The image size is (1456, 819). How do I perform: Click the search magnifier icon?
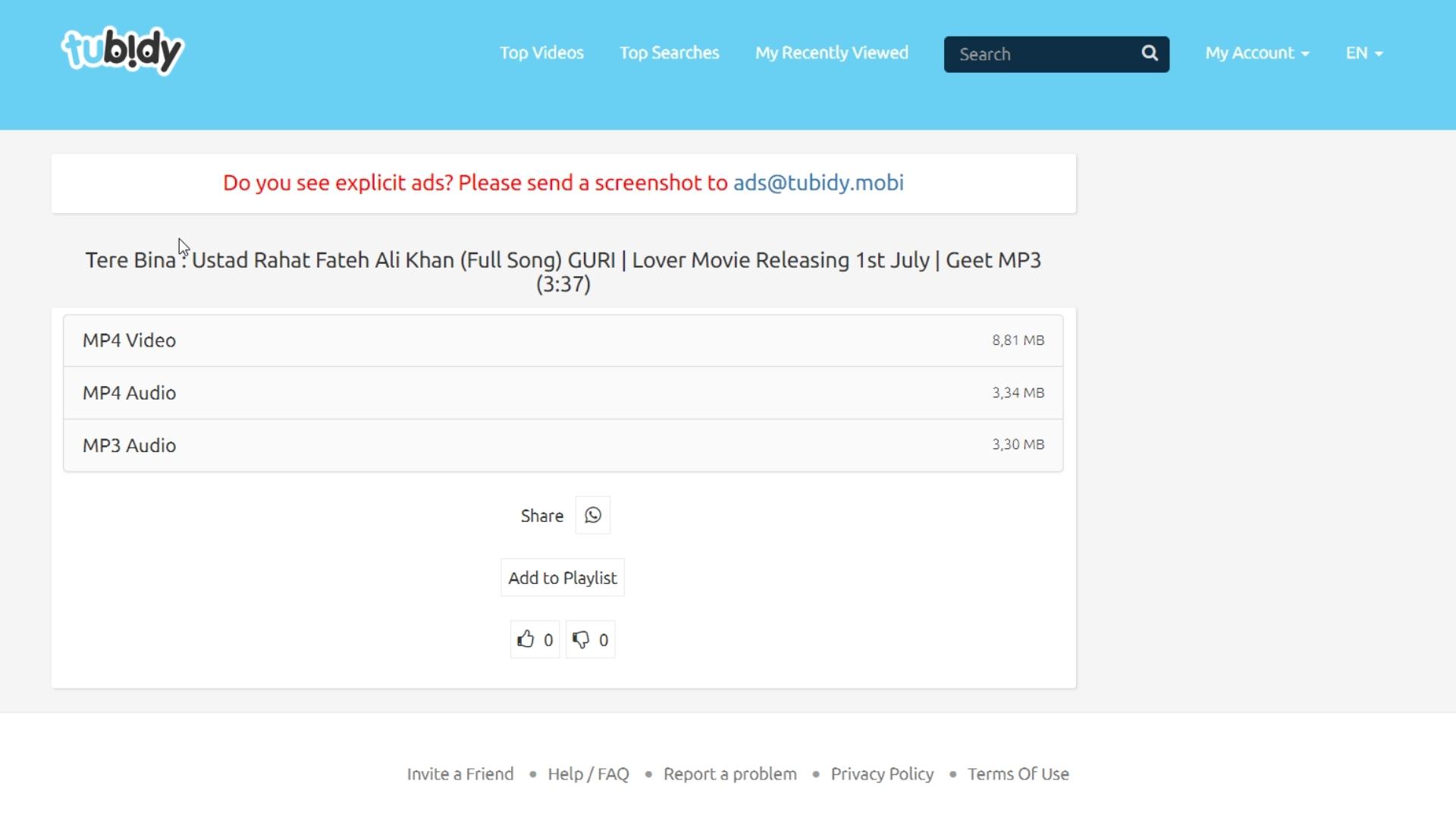[x=1150, y=54]
